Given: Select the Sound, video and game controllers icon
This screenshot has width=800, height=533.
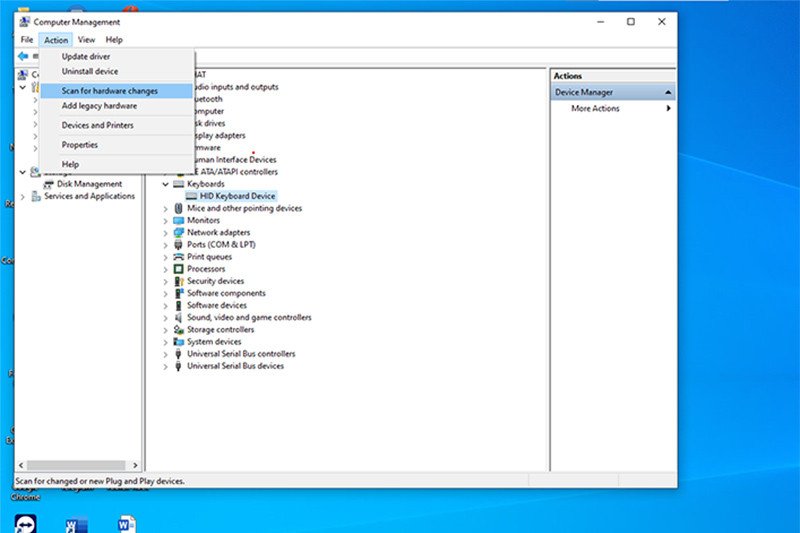Looking at the screenshot, I should 179,317.
